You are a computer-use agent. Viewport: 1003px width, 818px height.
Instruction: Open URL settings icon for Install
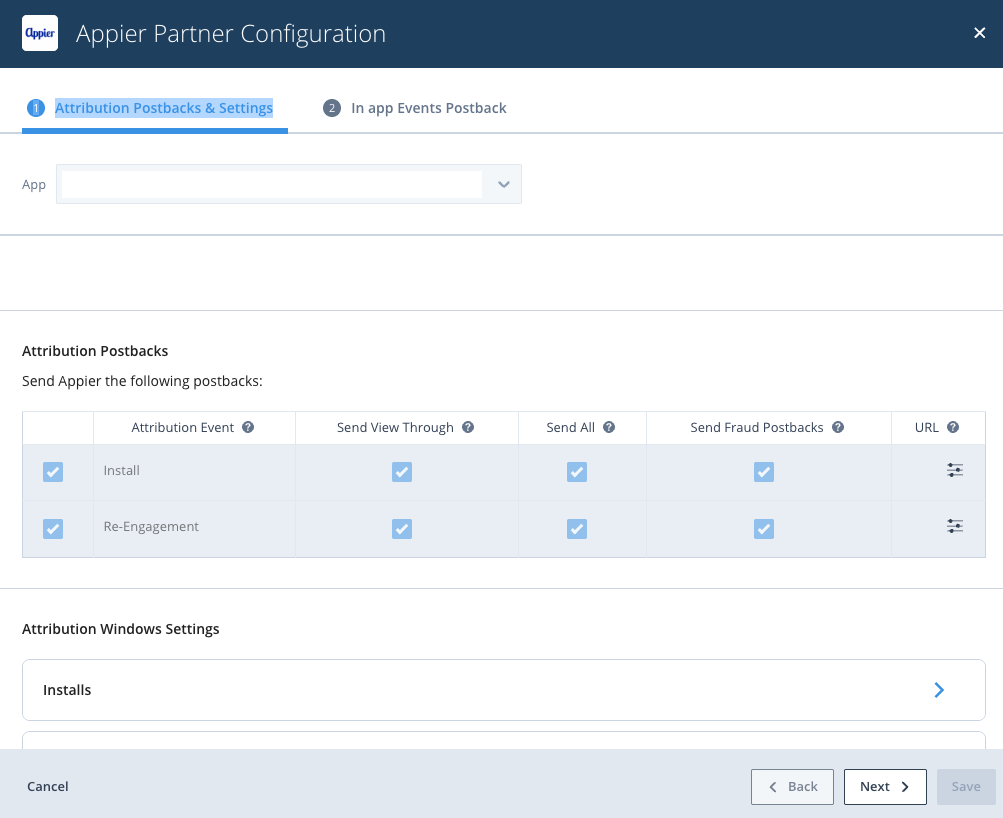[x=955, y=470]
